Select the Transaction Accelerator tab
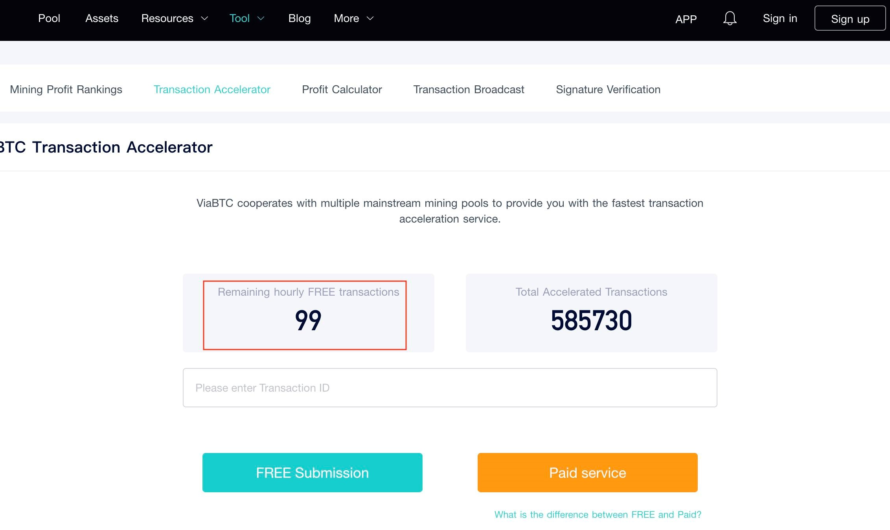The image size is (890, 530). tap(212, 90)
